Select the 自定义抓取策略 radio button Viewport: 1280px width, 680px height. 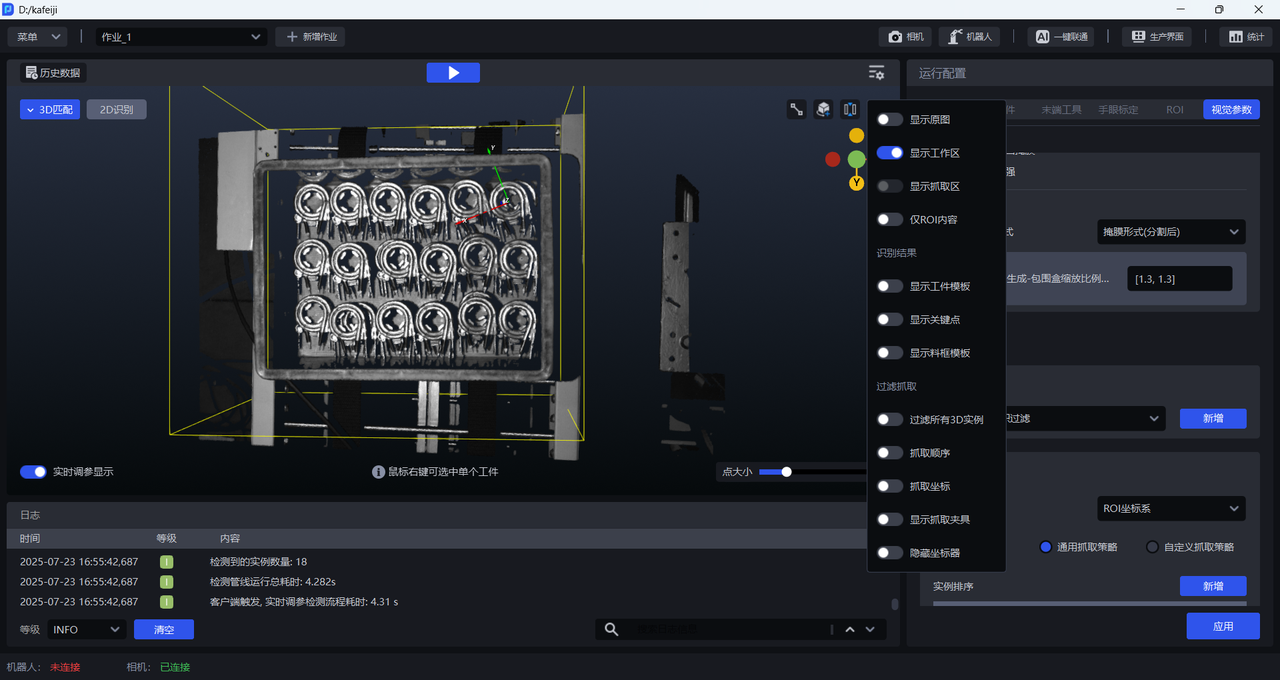coord(1152,547)
